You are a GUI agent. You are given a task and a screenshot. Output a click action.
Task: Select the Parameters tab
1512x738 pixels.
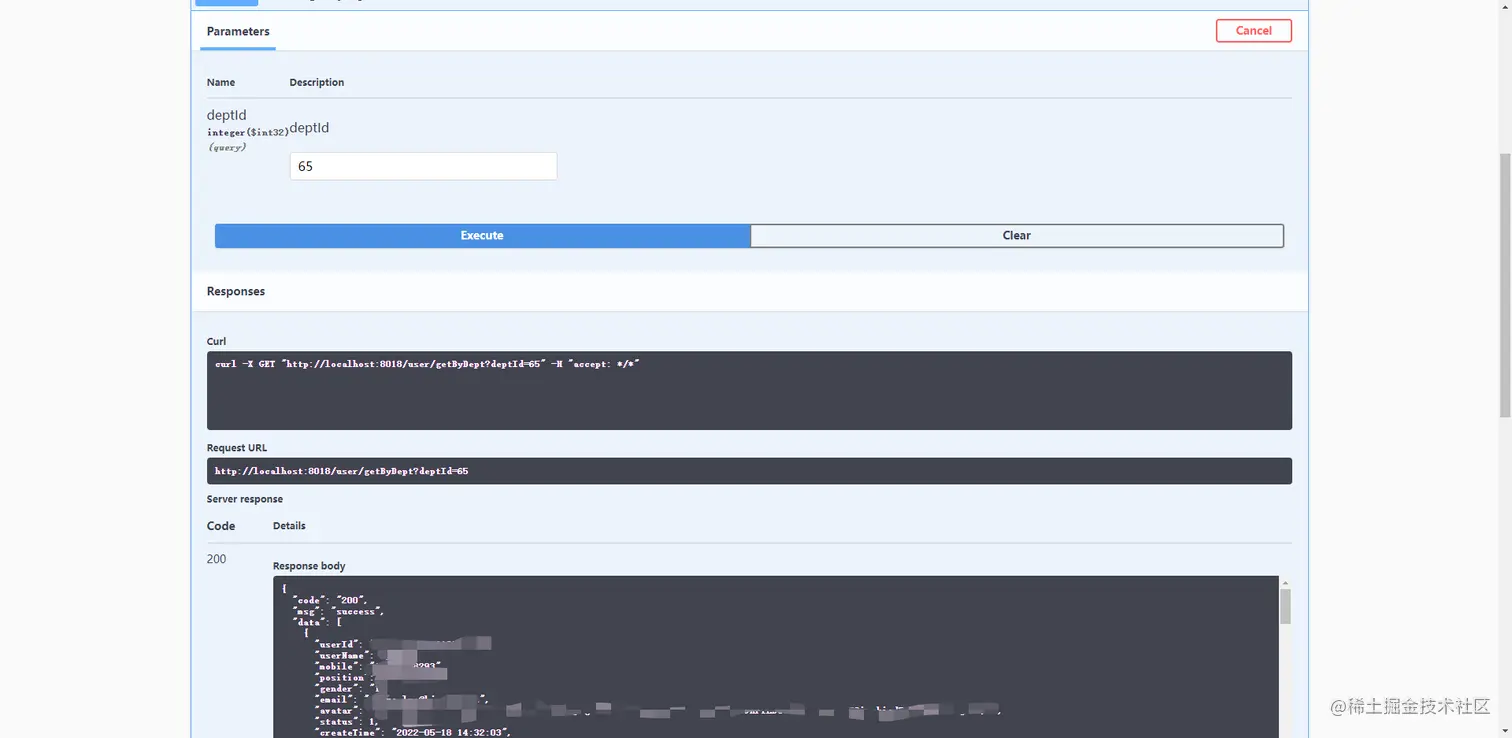(x=238, y=31)
